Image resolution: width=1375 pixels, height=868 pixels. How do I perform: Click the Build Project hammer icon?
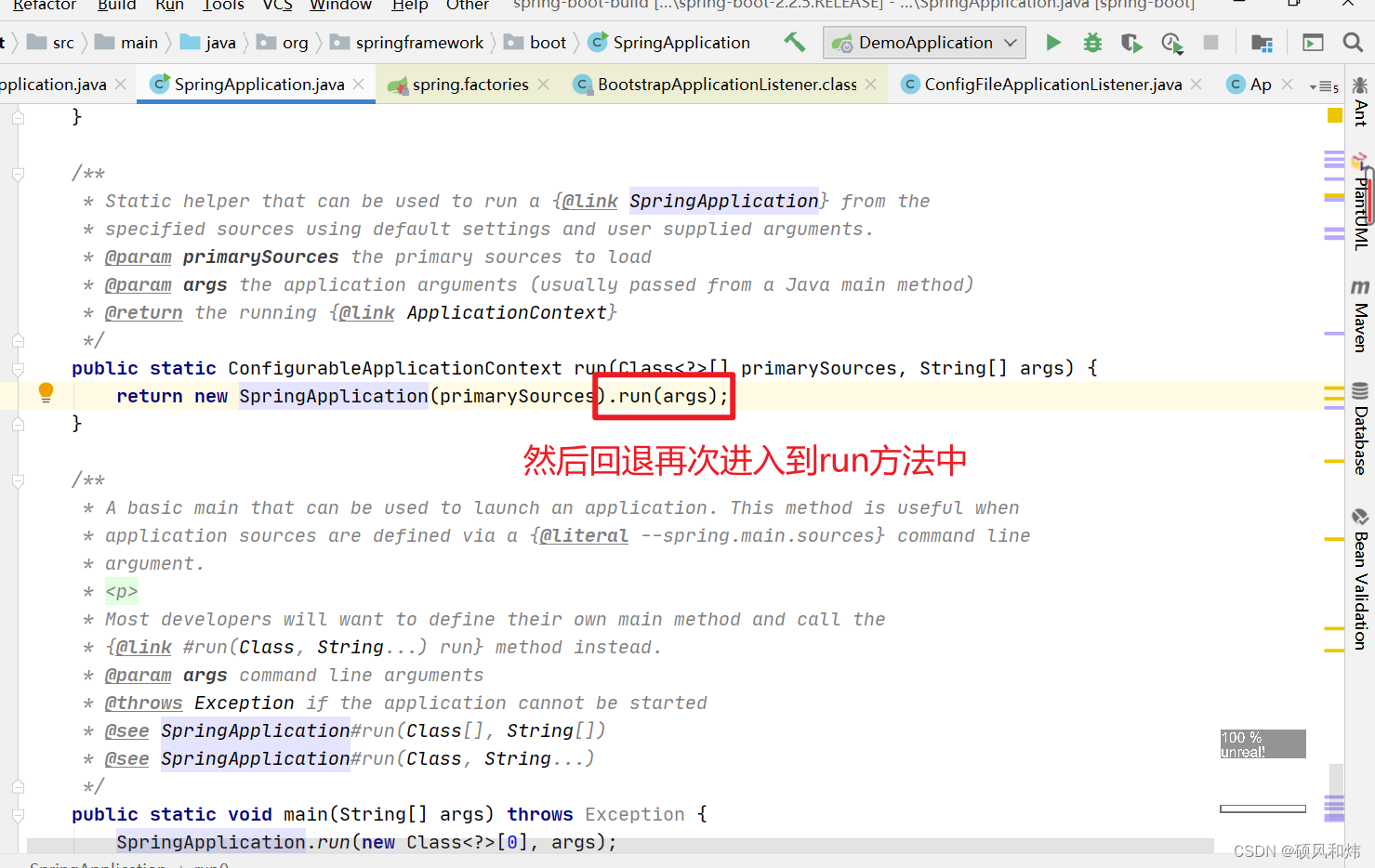795,42
